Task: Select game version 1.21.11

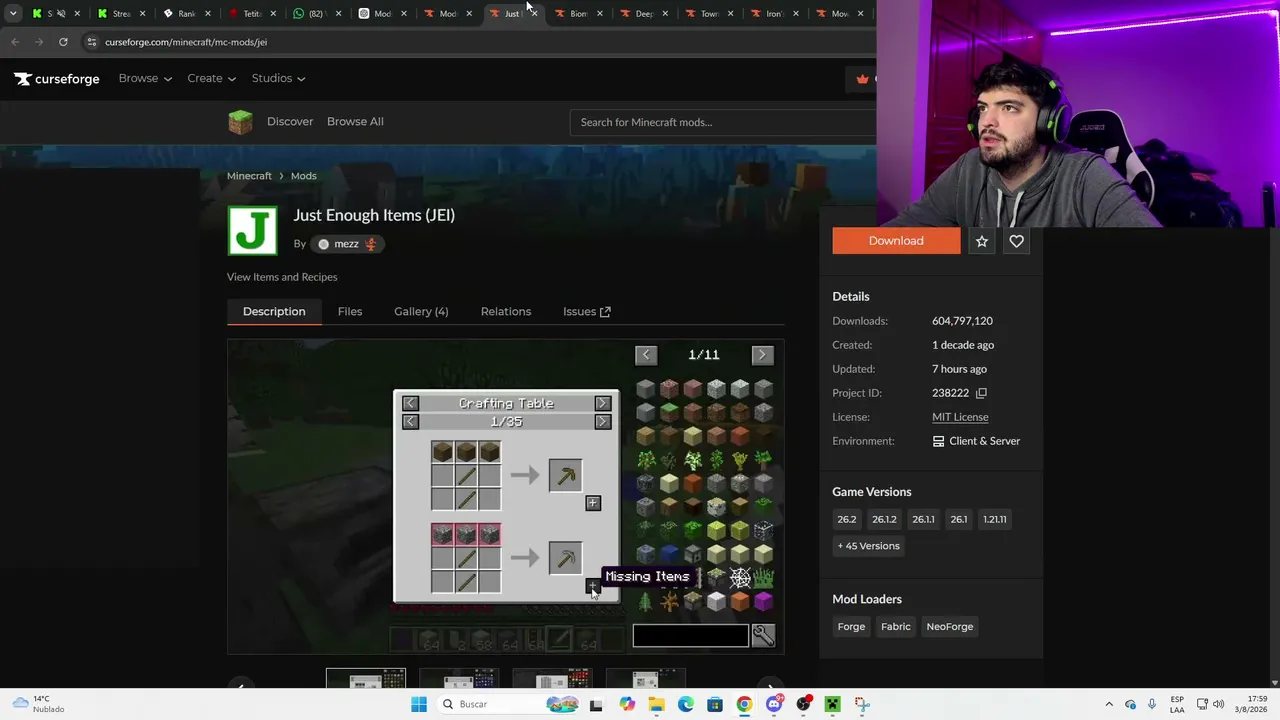Action: pos(995,519)
